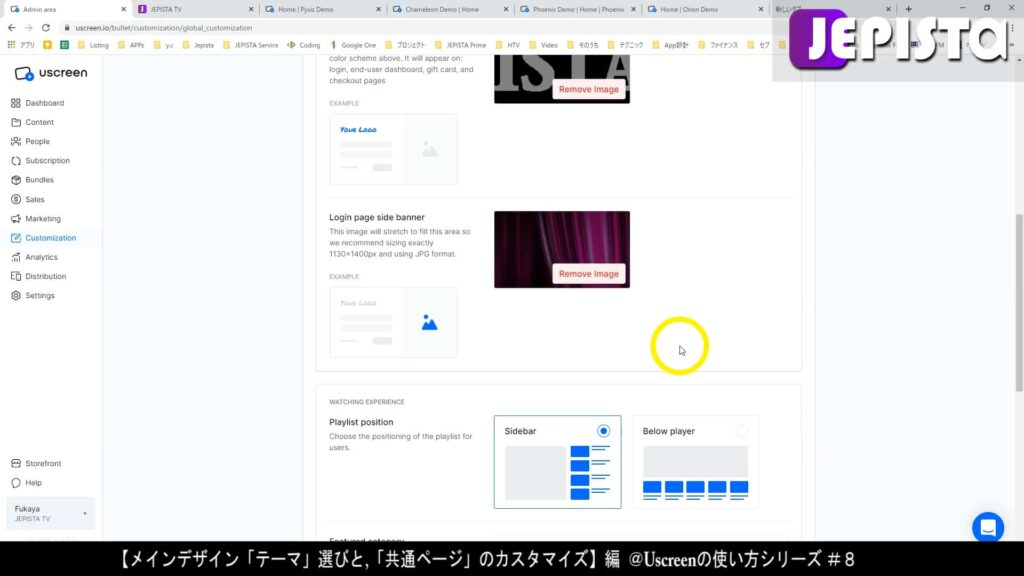This screenshot has height=576, width=1024.
Task: Click the browser address bar
Action: tap(418, 28)
